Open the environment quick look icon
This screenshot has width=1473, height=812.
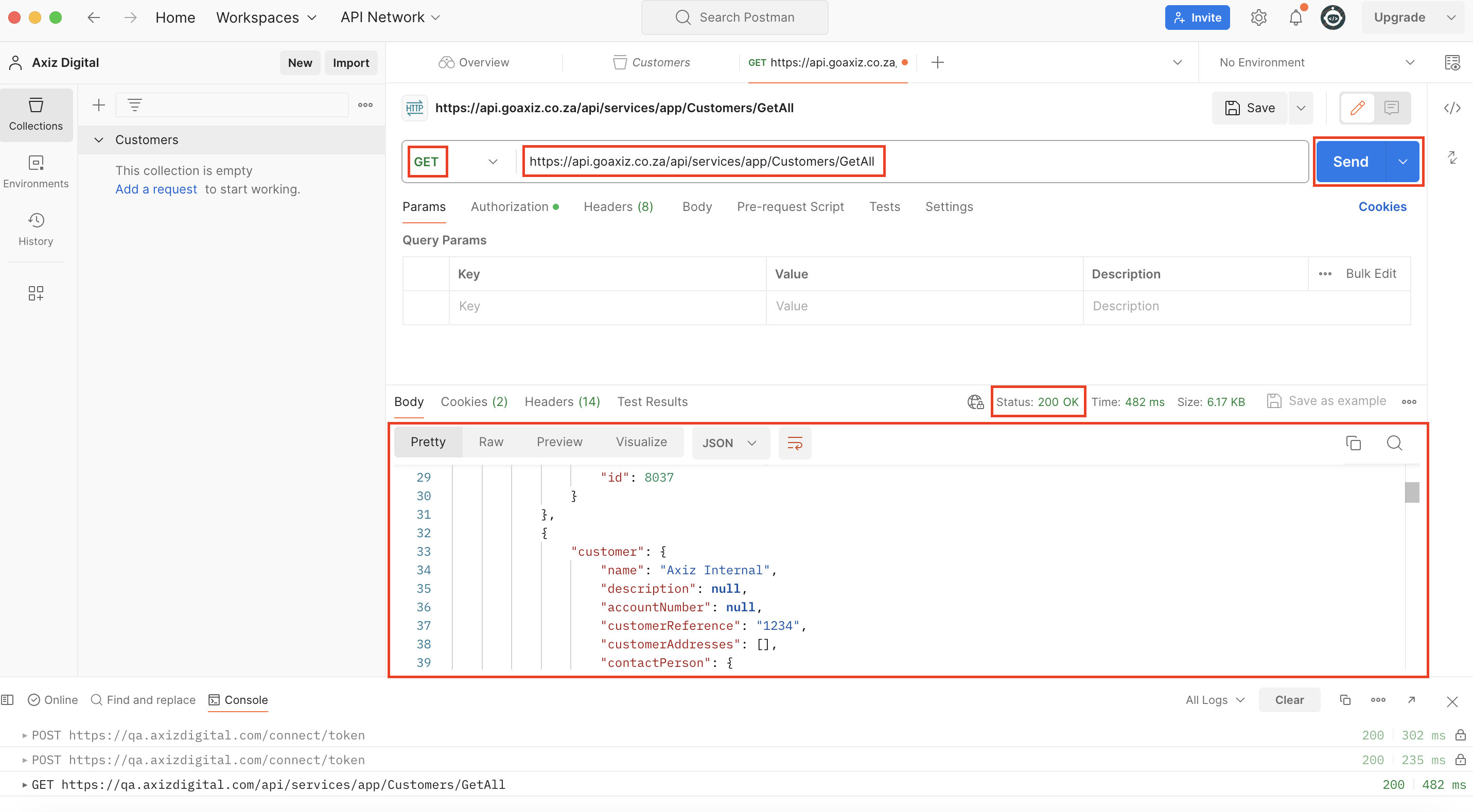[x=1452, y=62]
